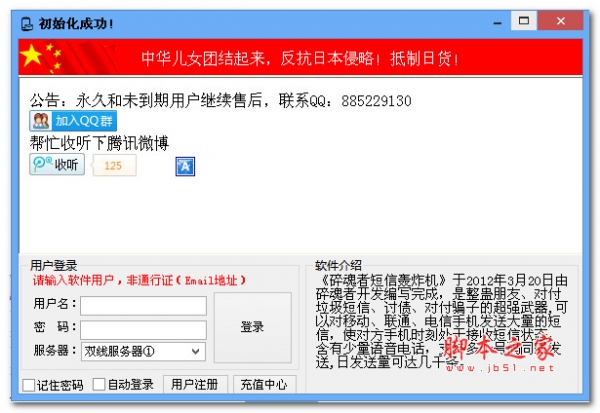Enable the 自动登录 checkbox
The height and width of the screenshot is (413, 600).
click(99, 384)
